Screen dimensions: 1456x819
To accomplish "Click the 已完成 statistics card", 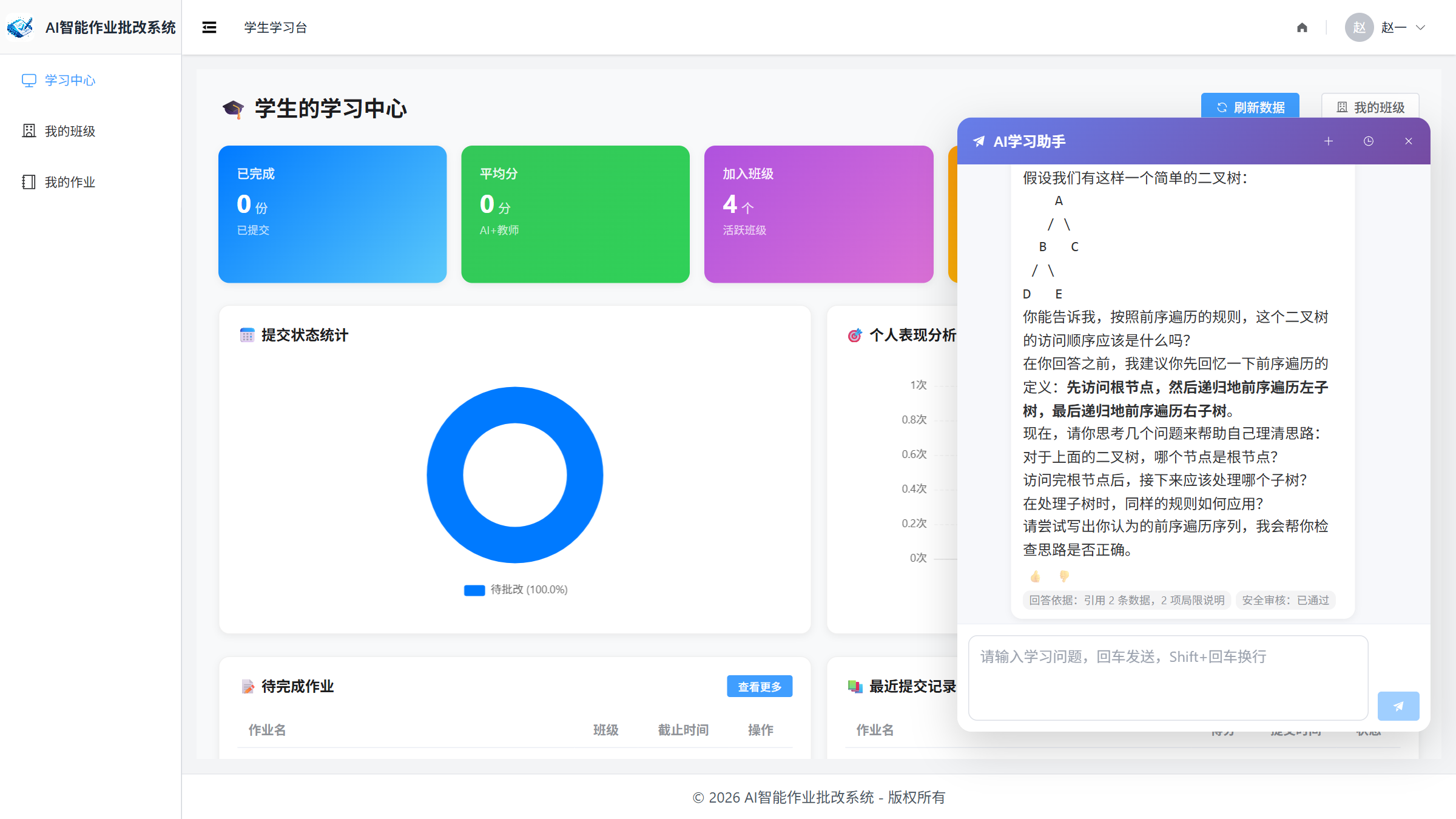I will [x=332, y=214].
